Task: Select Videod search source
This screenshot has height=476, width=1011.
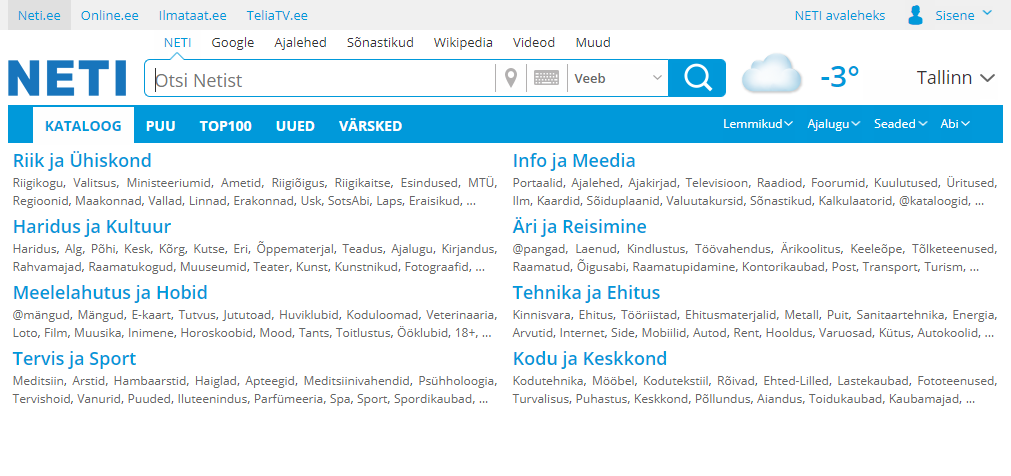Action: tap(533, 43)
